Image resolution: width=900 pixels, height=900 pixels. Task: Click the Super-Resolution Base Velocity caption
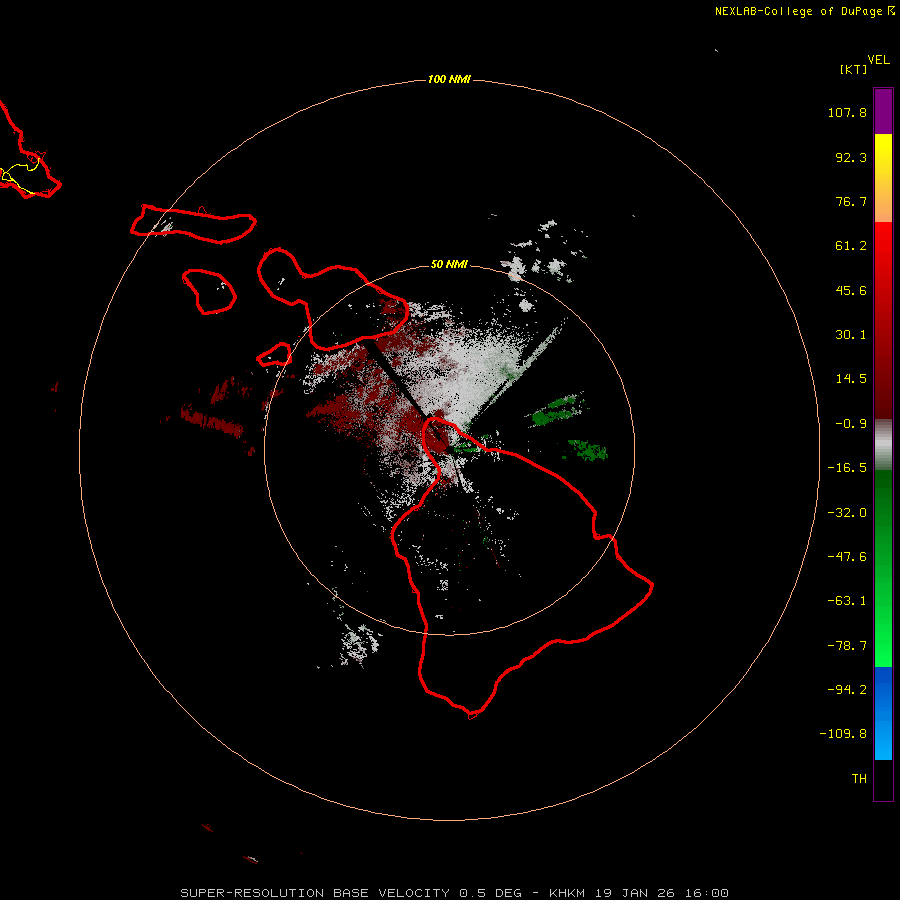(x=454, y=893)
